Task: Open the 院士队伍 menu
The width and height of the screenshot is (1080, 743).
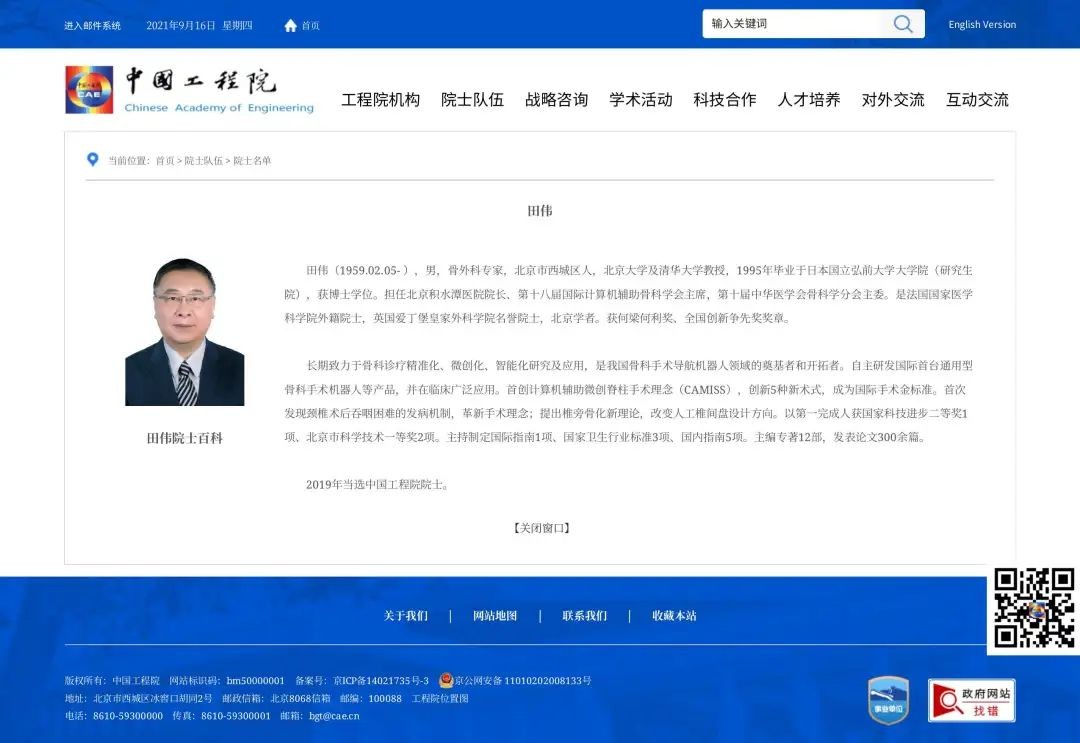Action: (x=472, y=100)
